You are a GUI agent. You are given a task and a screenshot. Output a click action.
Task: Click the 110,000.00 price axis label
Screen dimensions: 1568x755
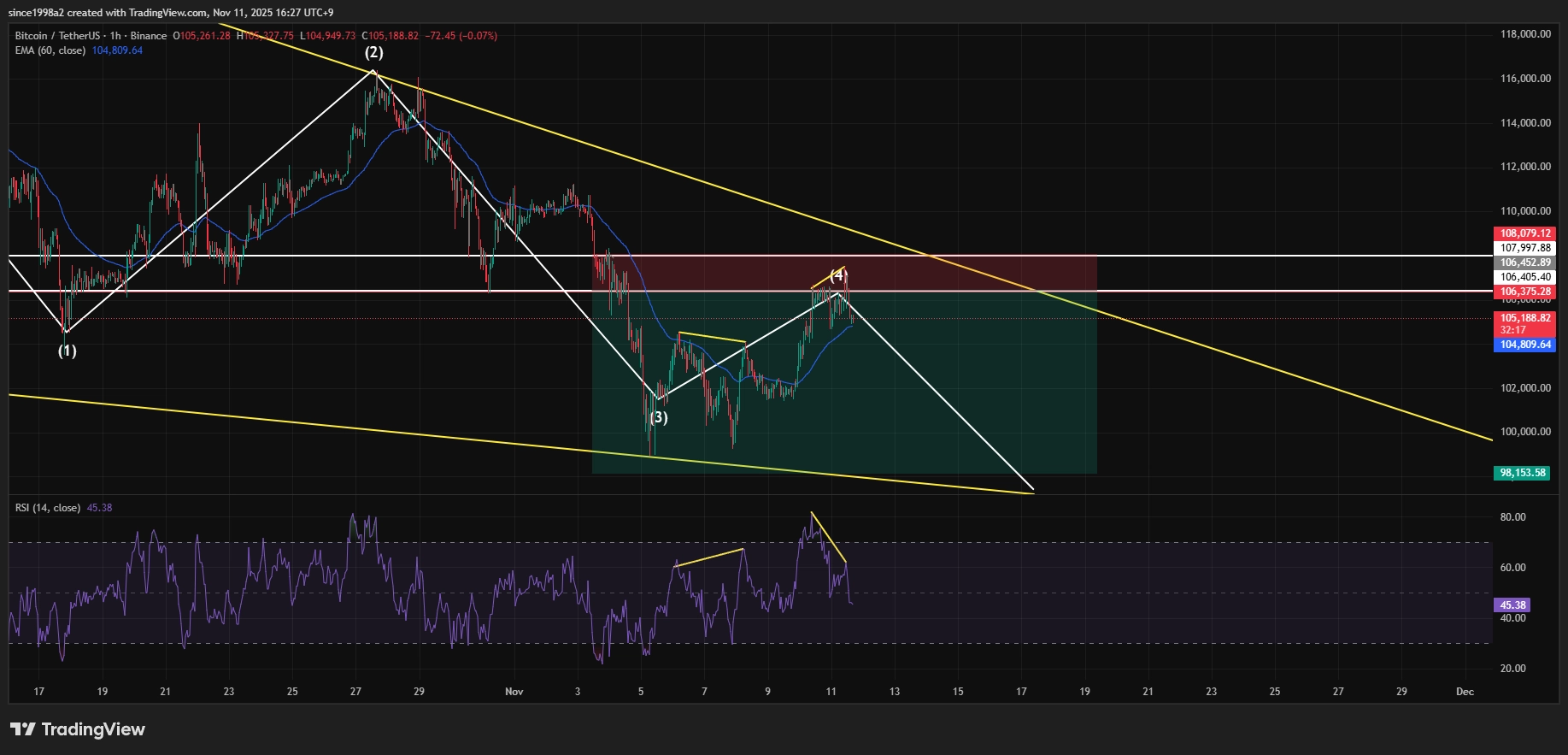(1525, 211)
